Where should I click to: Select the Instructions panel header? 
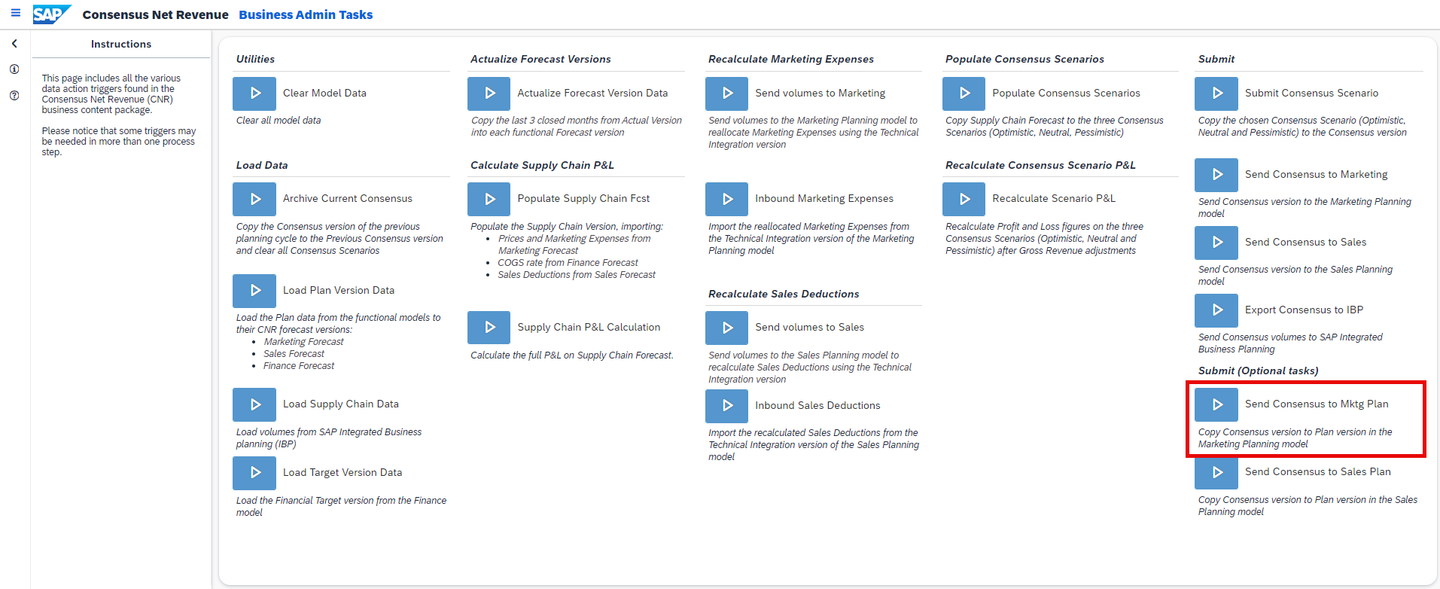pyautogui.click(x=121, y=44)
